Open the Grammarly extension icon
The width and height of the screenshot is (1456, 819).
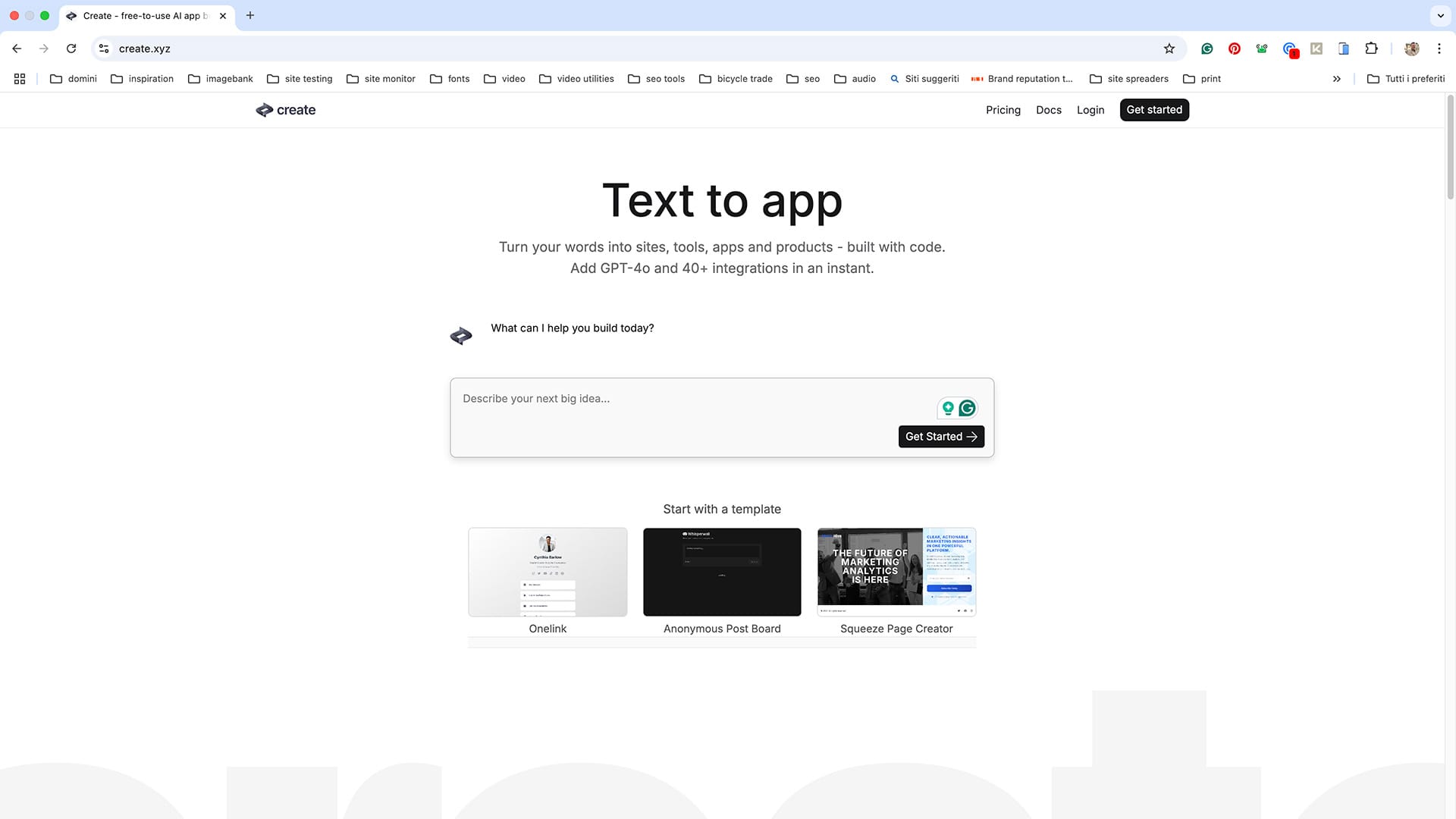point(1207,48)
